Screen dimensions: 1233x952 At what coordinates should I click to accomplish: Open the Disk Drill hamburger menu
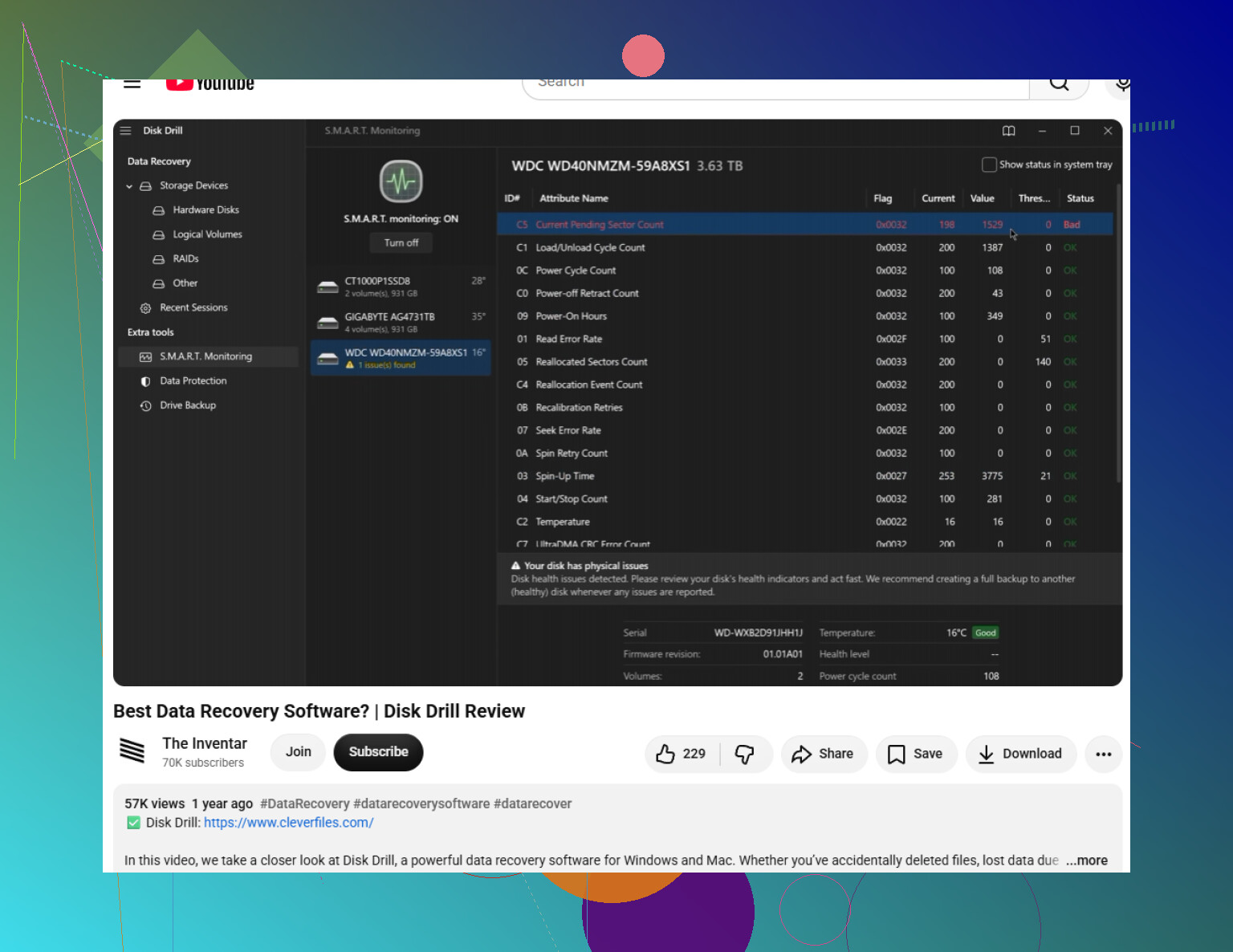click(125, 131)
